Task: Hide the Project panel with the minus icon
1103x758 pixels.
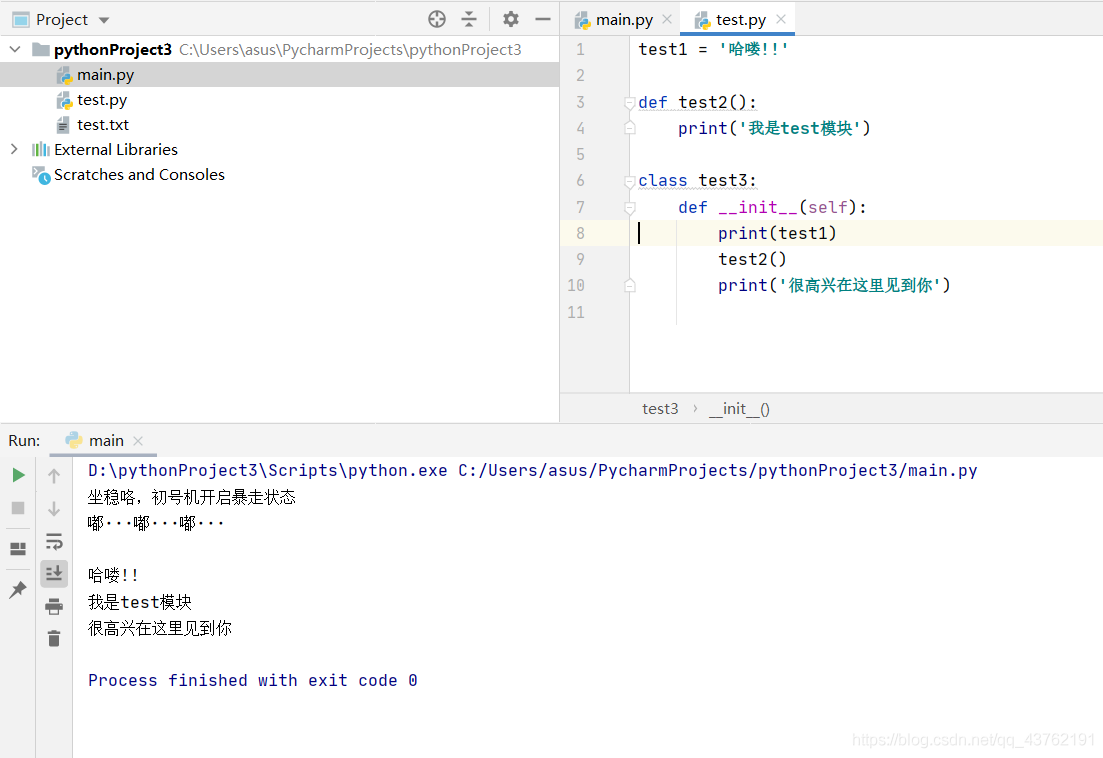Action: [x=542, y=19]
